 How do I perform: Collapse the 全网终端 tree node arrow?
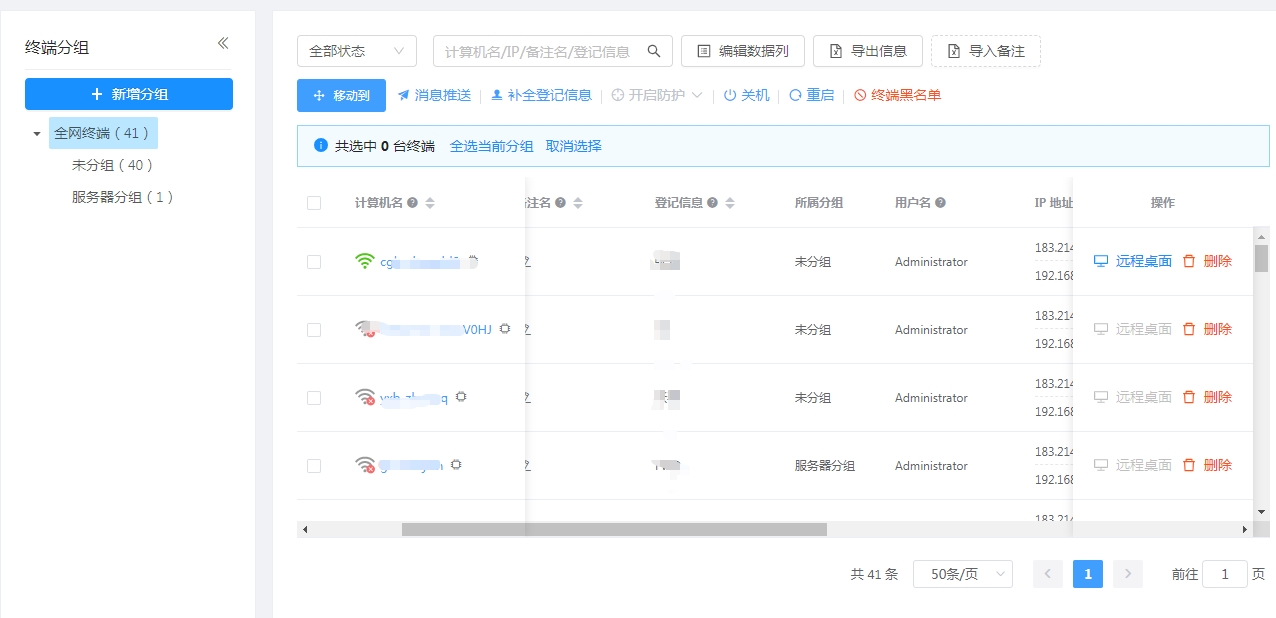(x=37, y=133)
